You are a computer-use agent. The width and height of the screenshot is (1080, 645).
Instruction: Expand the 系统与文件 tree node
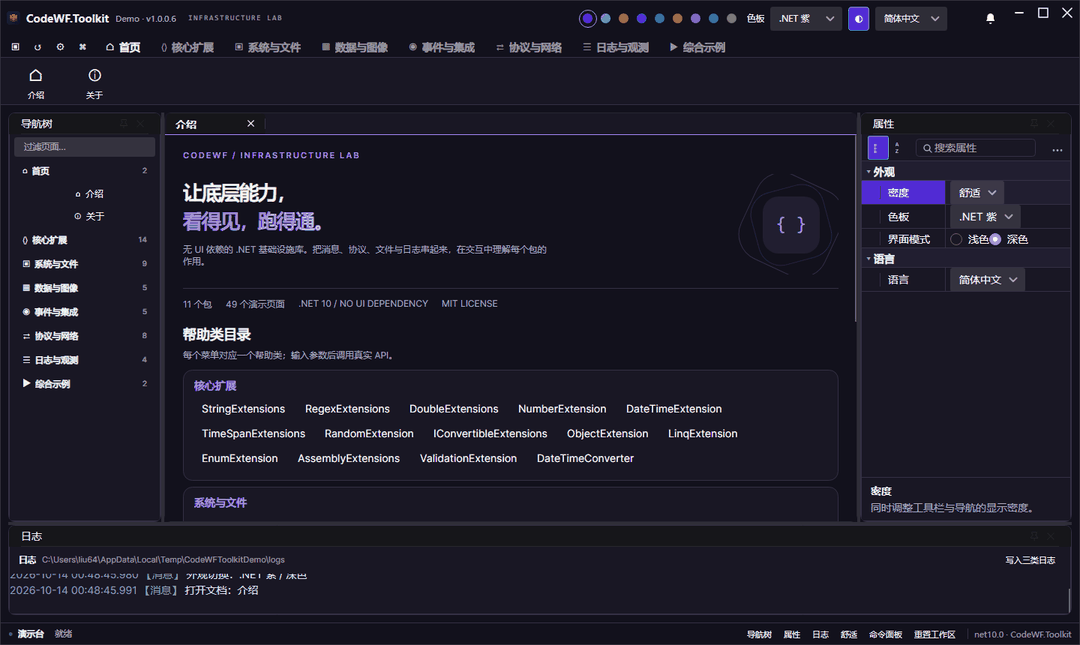pos(84,264)
